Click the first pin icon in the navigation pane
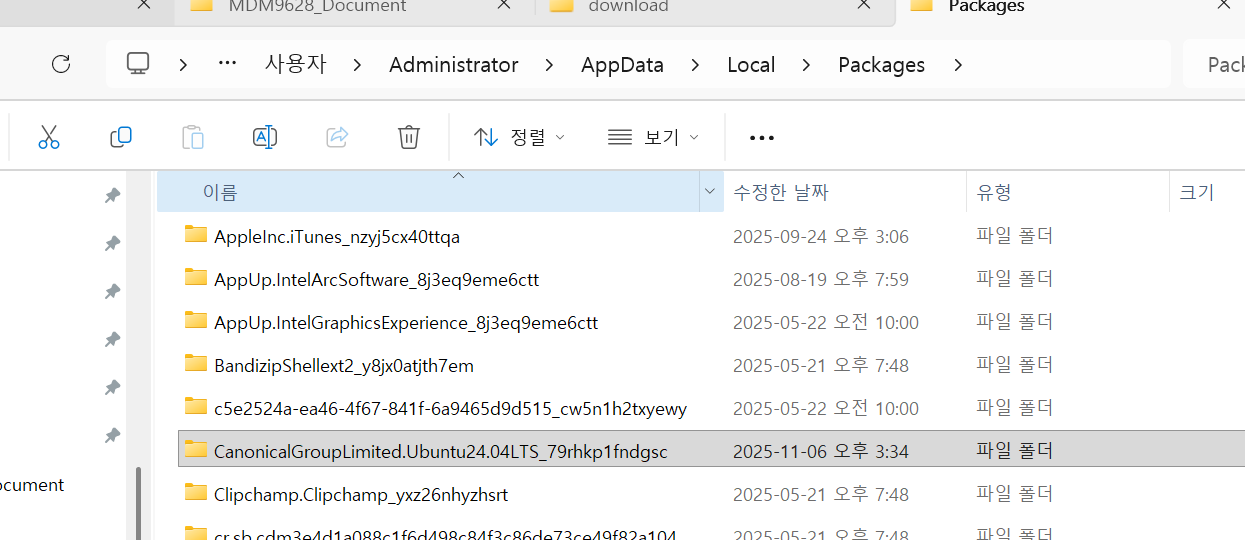1245x540 pixels. [113, 196]
